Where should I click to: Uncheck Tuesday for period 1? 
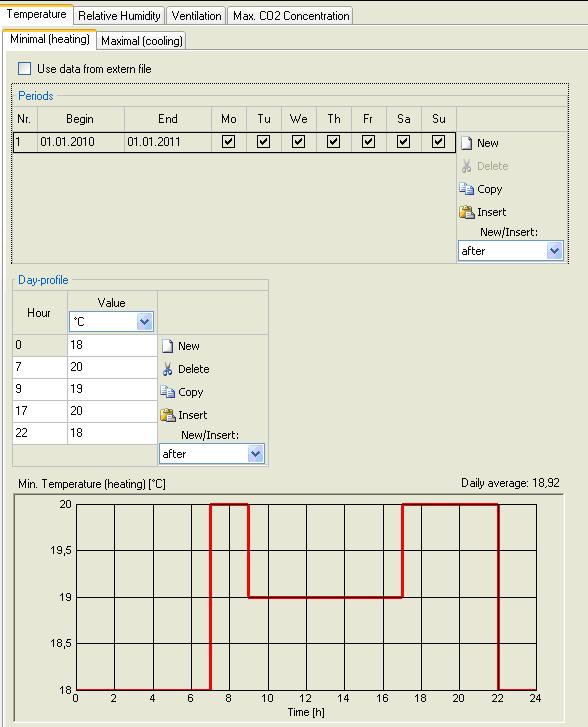click(x=263, y=142)
